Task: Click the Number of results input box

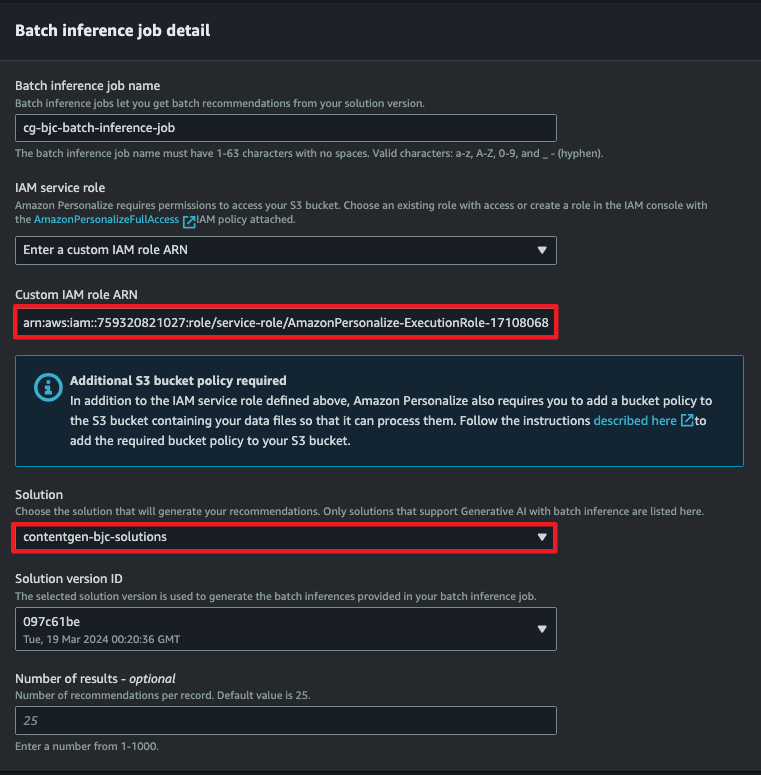Action: pos(286,721)
